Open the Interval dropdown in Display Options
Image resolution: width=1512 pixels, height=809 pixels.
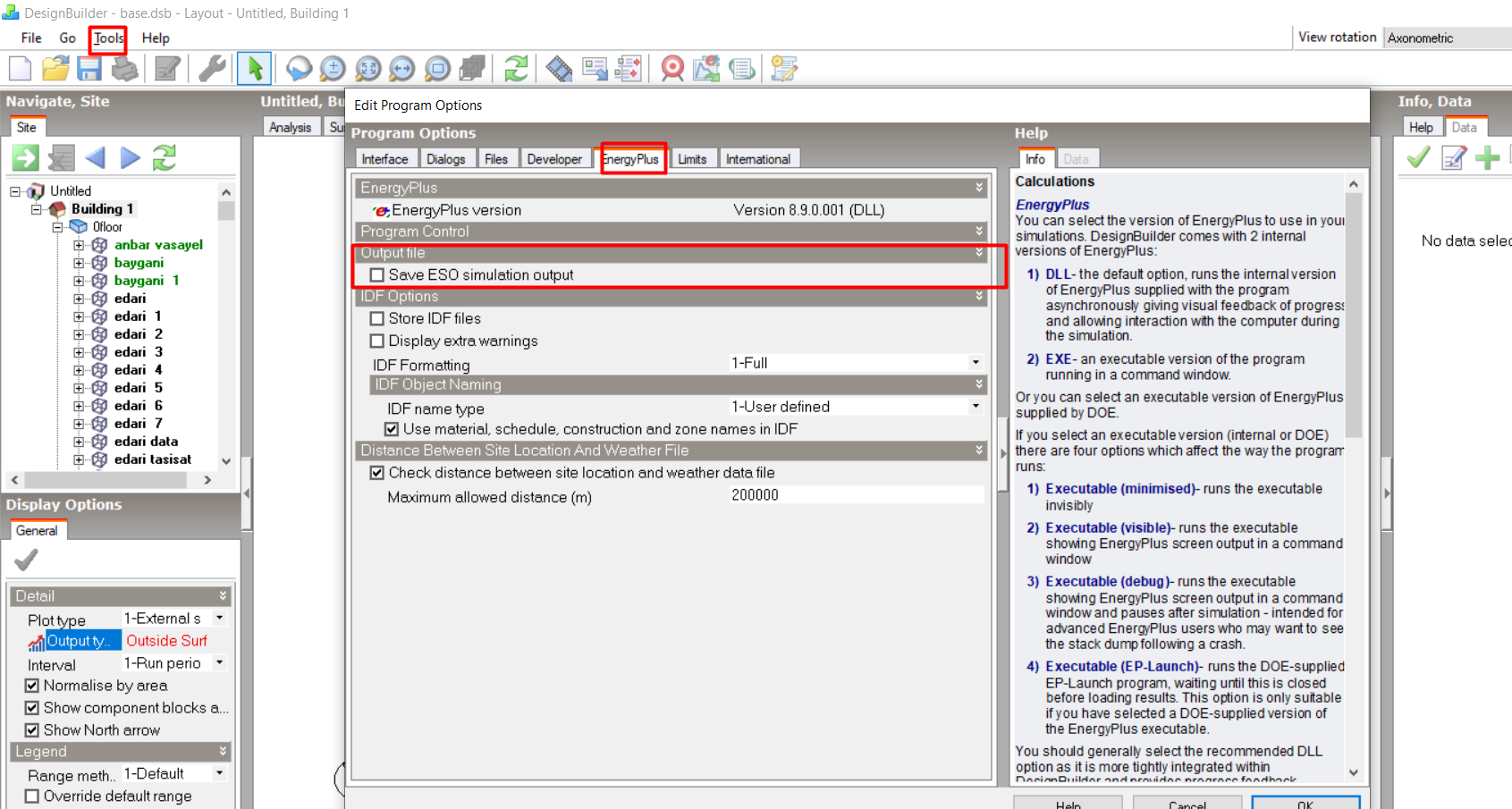pos(219,663)
